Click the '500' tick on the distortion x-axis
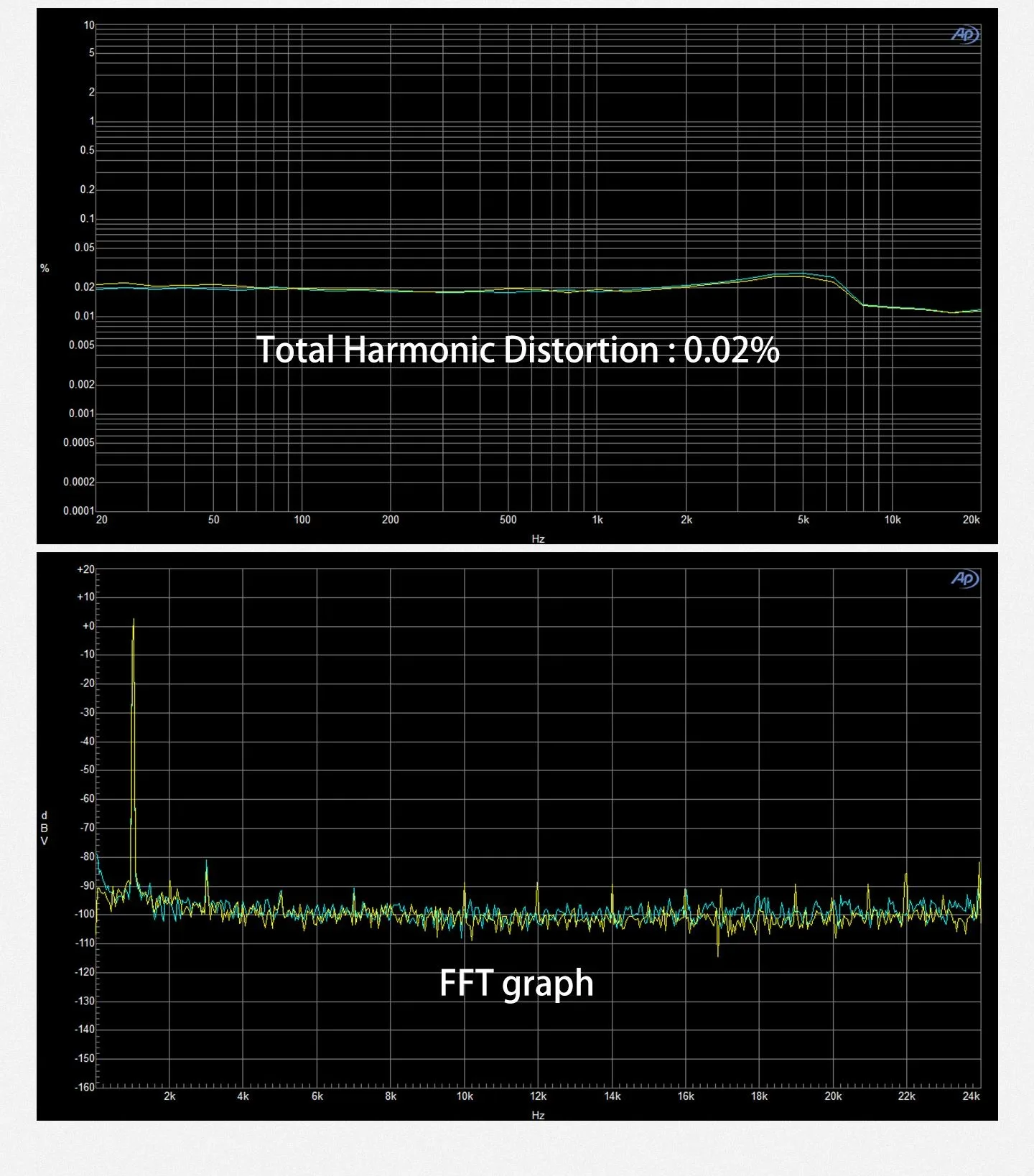Image resolution: width=1034 pixels, height=1176 pixels. pyautogui.click(x=508, y=519)
